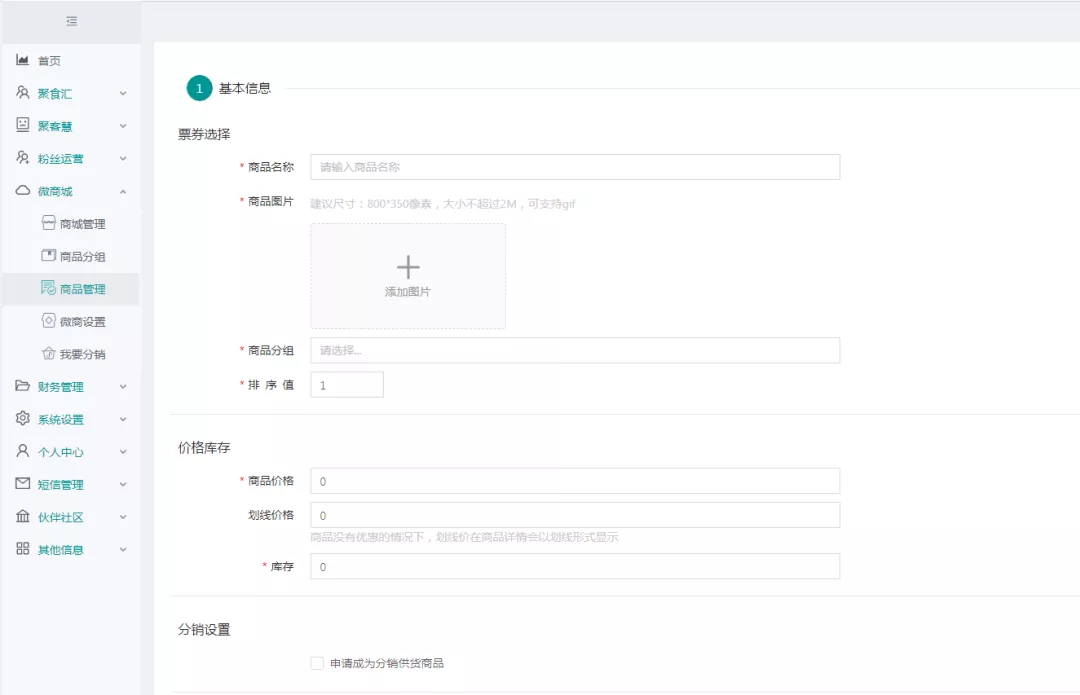The width and height of the screenshot is (1080, 695).
Task: Click the image size hint 建议尺寸 text
Action: click(x=442, y=204)
